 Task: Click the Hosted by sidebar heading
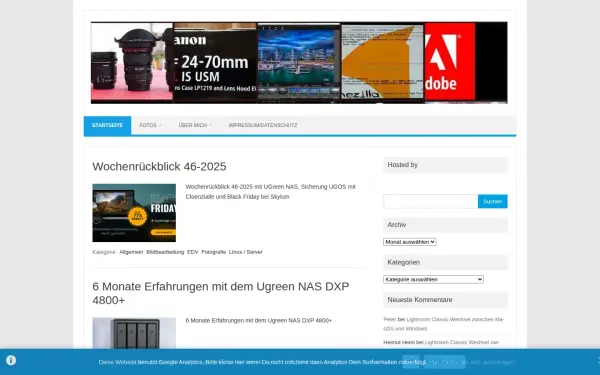coord(445,165)
